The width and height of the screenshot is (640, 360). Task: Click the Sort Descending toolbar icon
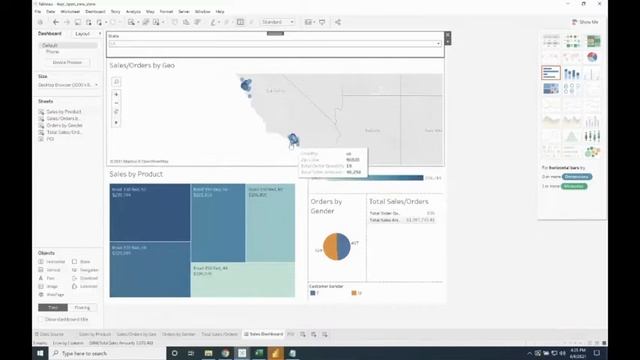(x=198, y=22)
